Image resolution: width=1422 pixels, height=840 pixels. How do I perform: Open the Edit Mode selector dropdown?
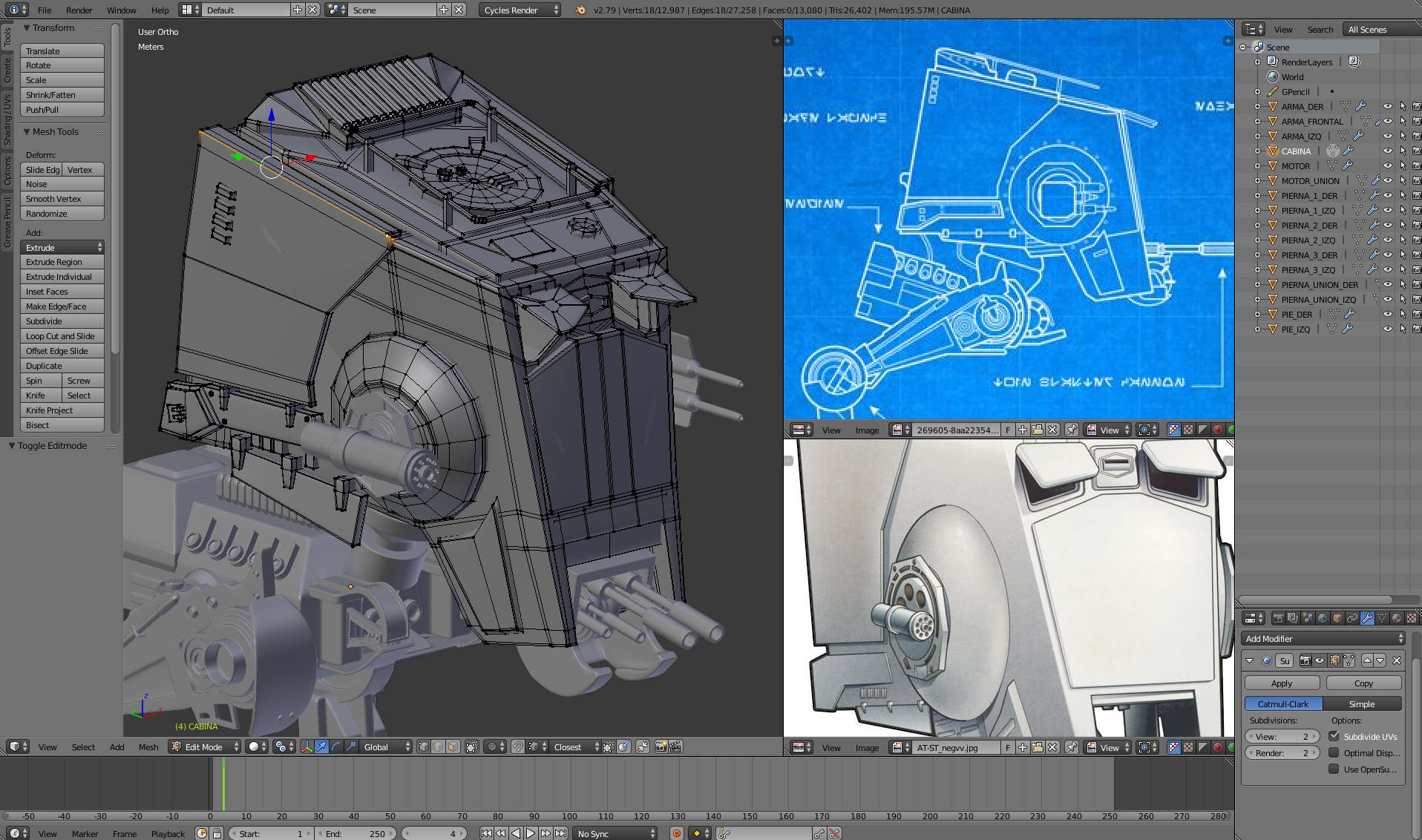tap(205, 747)
